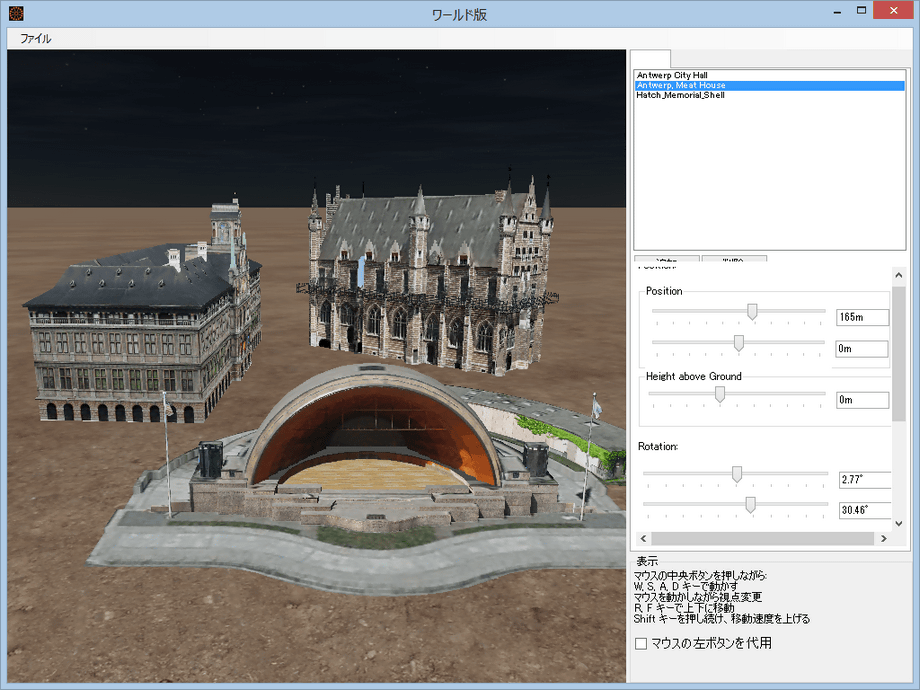Click the vertical scrollbar thumb in the properties panel

[899, 354]
